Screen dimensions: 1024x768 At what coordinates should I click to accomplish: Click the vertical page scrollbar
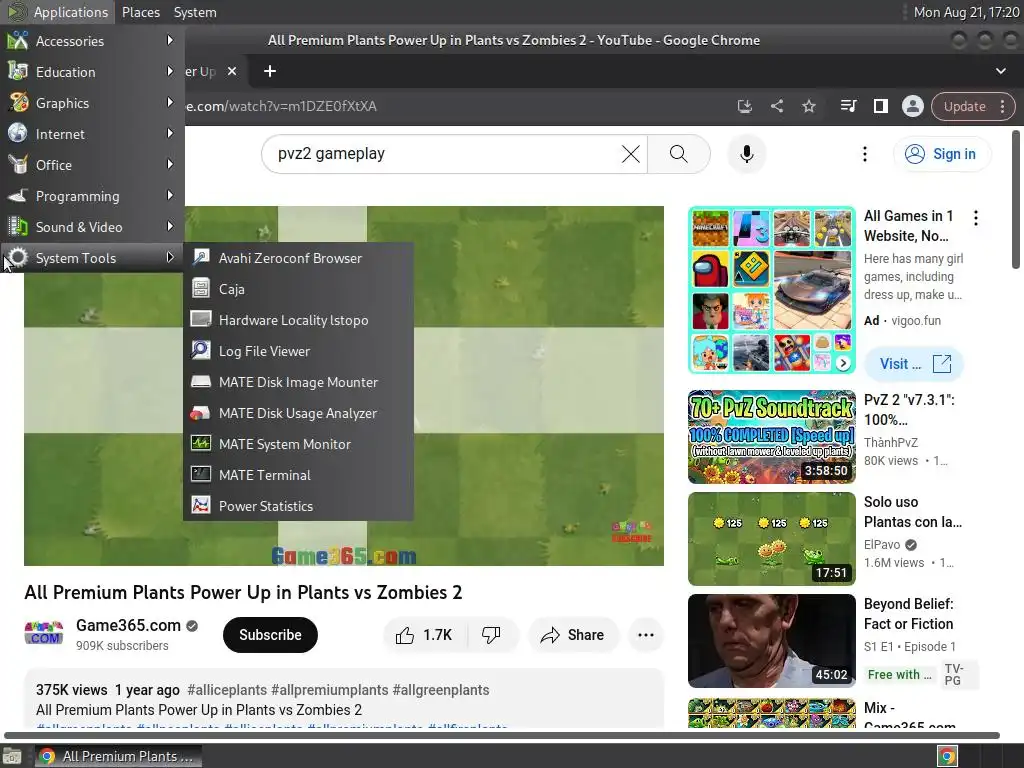click(x=1016, y=199)
